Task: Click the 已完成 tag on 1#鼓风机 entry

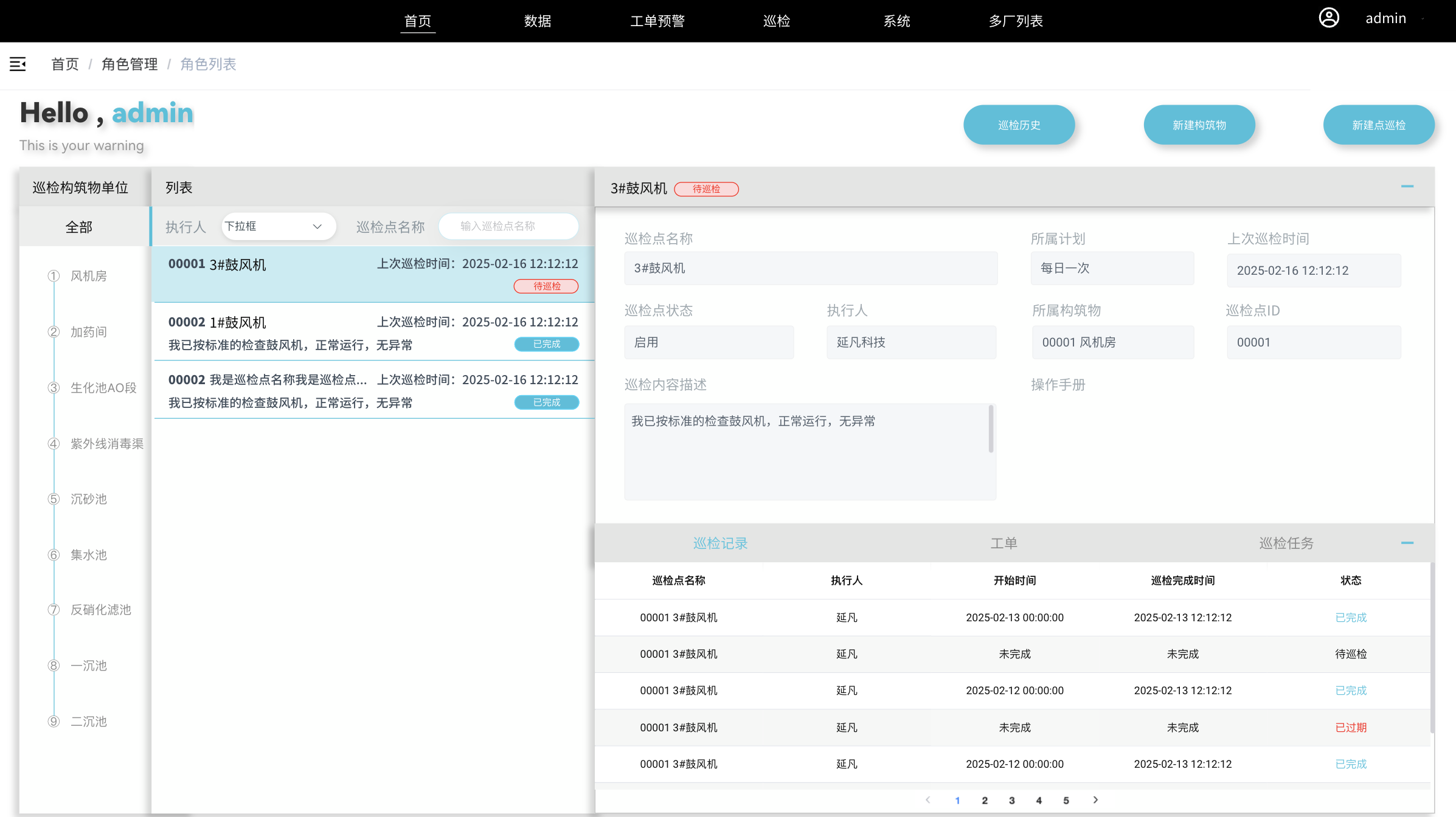Action: point(546,344)
